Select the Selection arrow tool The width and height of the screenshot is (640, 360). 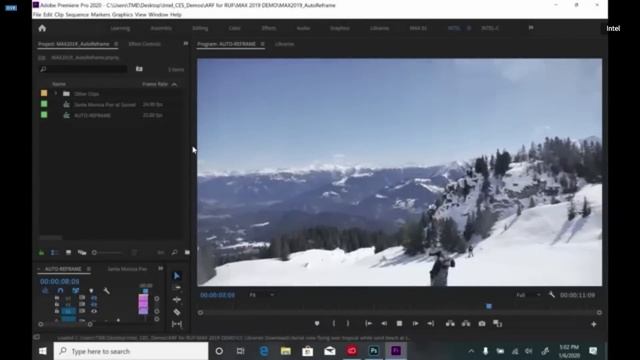[176, 276]
